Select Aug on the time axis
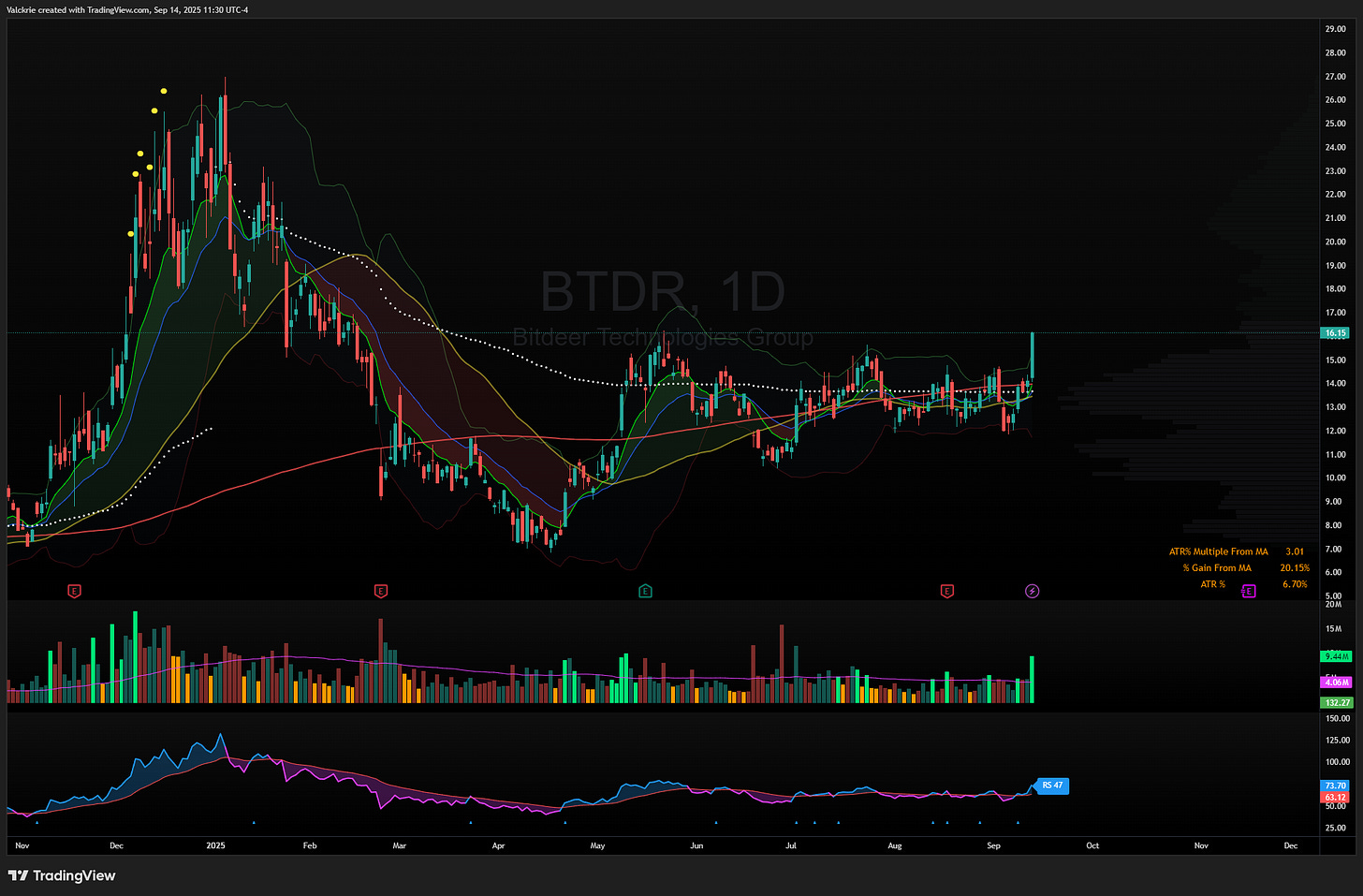This screenshot has width=1363, height=896. point(895,845)
